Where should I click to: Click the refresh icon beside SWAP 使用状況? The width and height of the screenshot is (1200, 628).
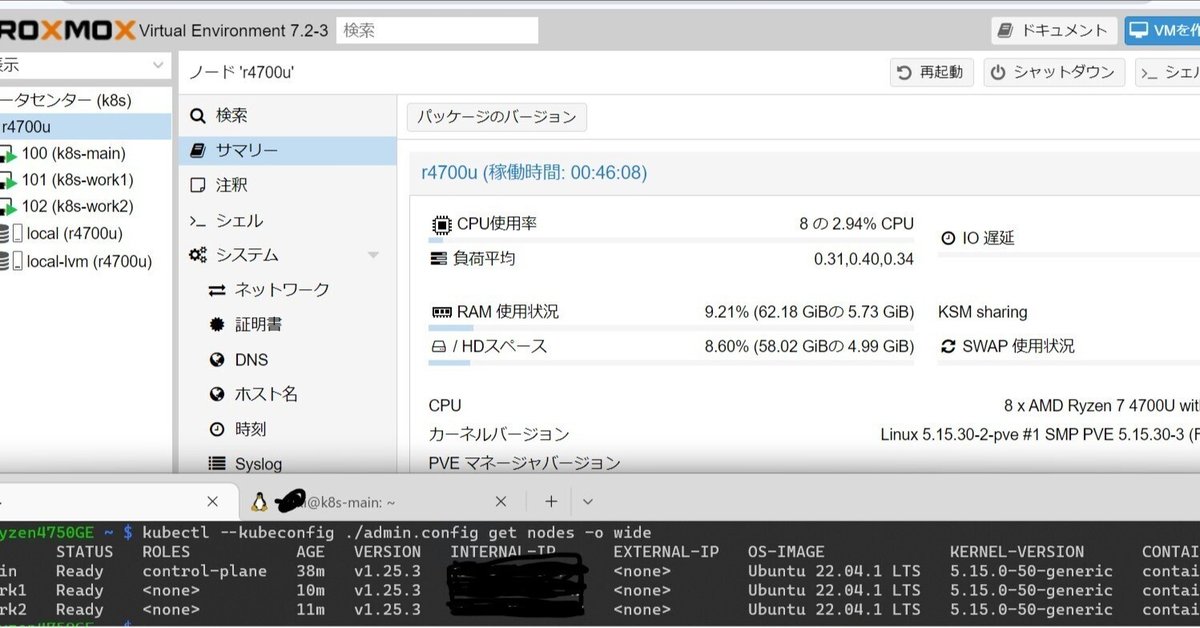[949, 347]
